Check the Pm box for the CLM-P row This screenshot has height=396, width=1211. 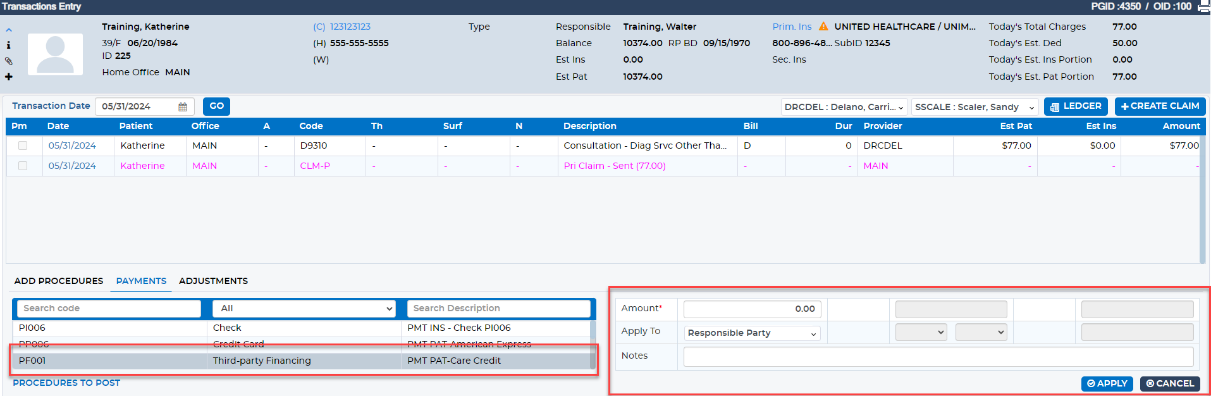point(22,166)
